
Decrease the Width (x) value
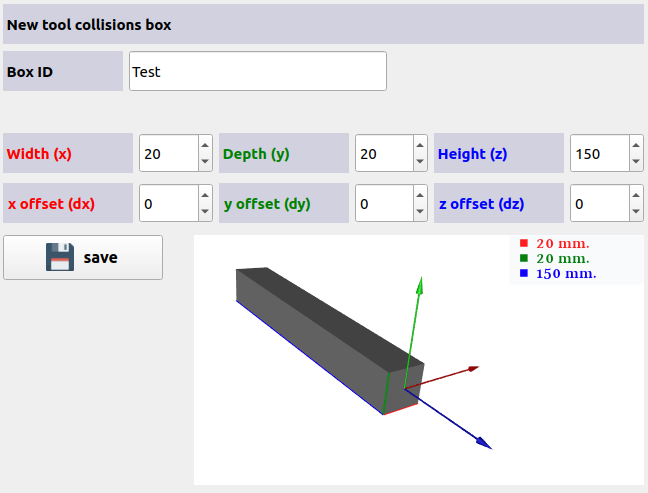click(205, 162)
